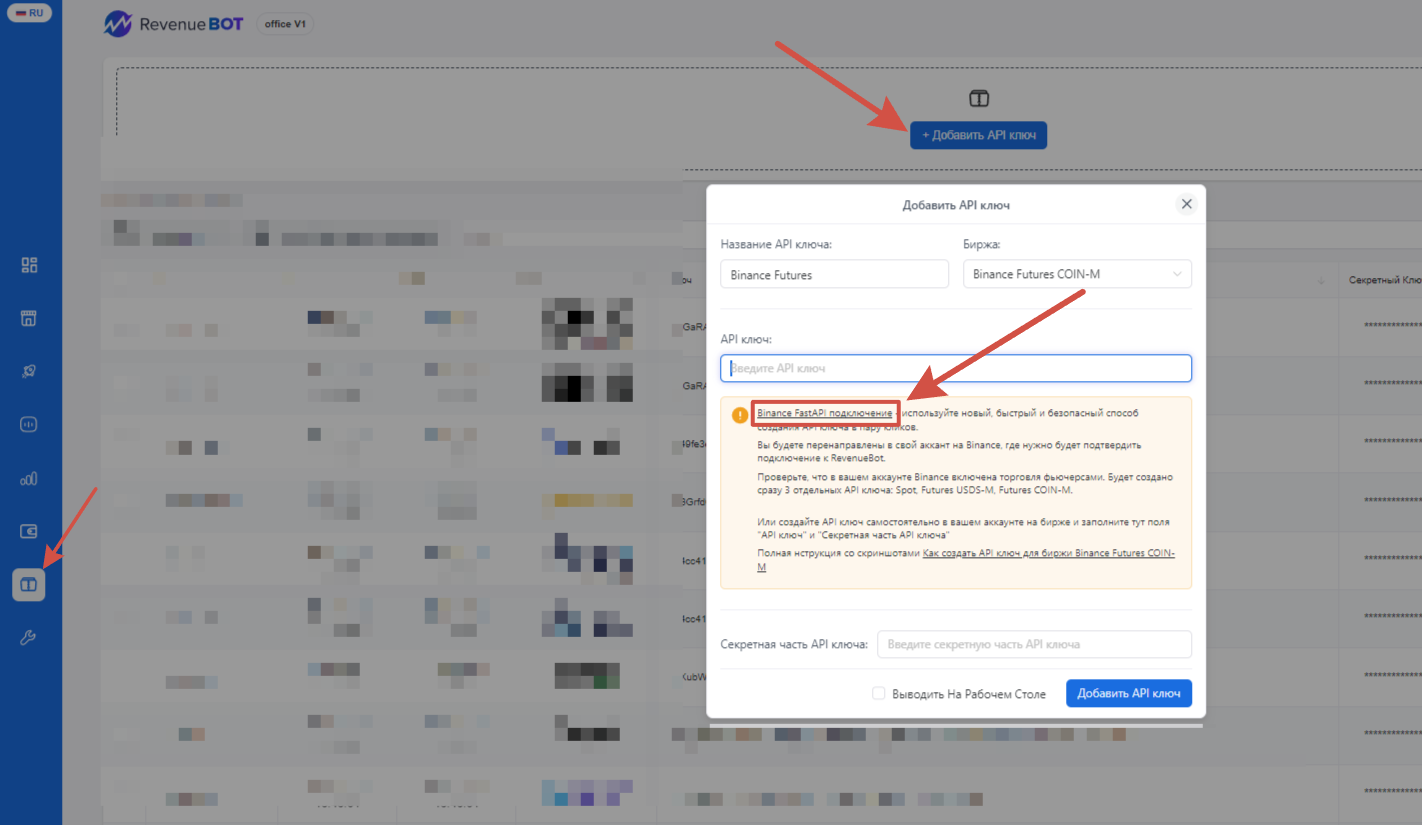The width and height of the screenshot is (1422, 825).
Task: Click the office V1 badge
Action: [x=285, y=24]
